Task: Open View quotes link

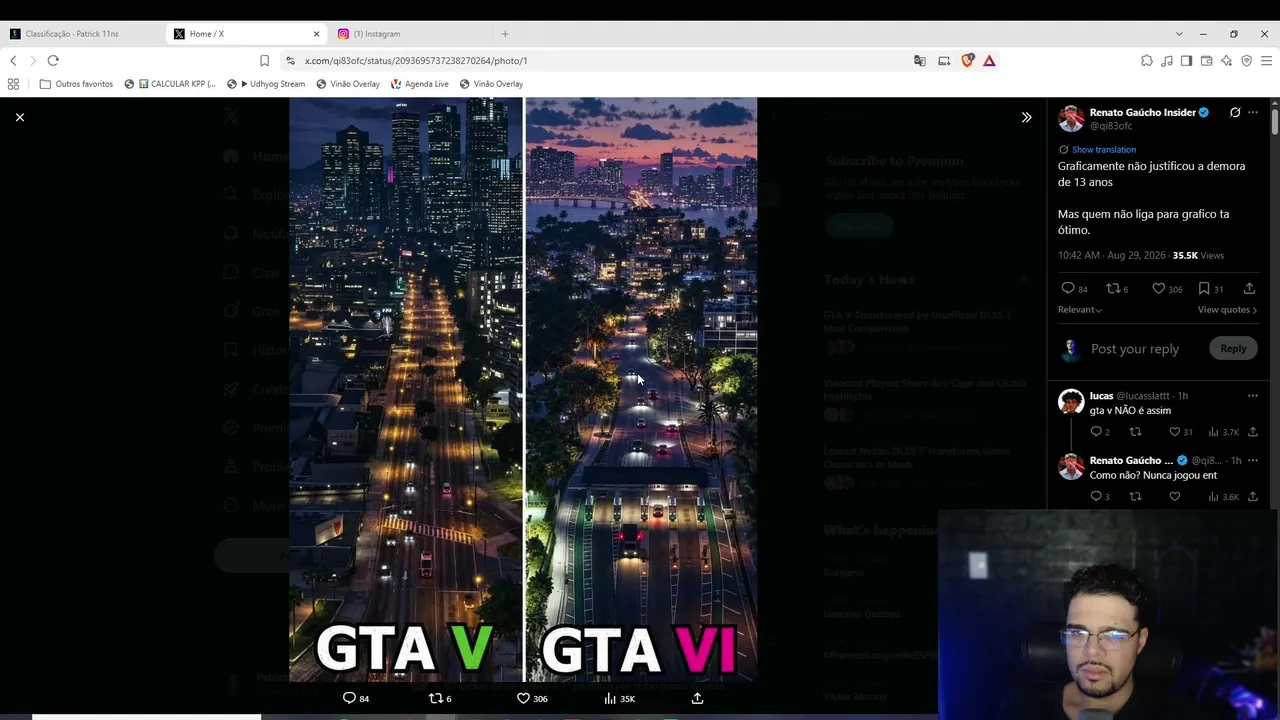Action: (1227, 310)
